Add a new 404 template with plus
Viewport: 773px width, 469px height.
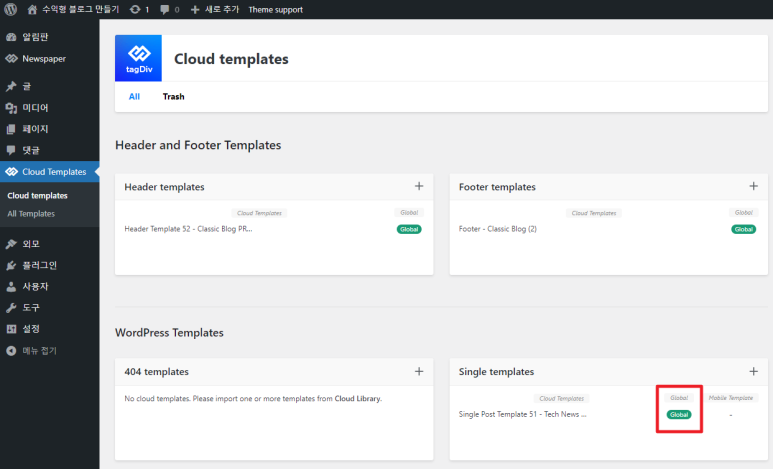[419, 371]
